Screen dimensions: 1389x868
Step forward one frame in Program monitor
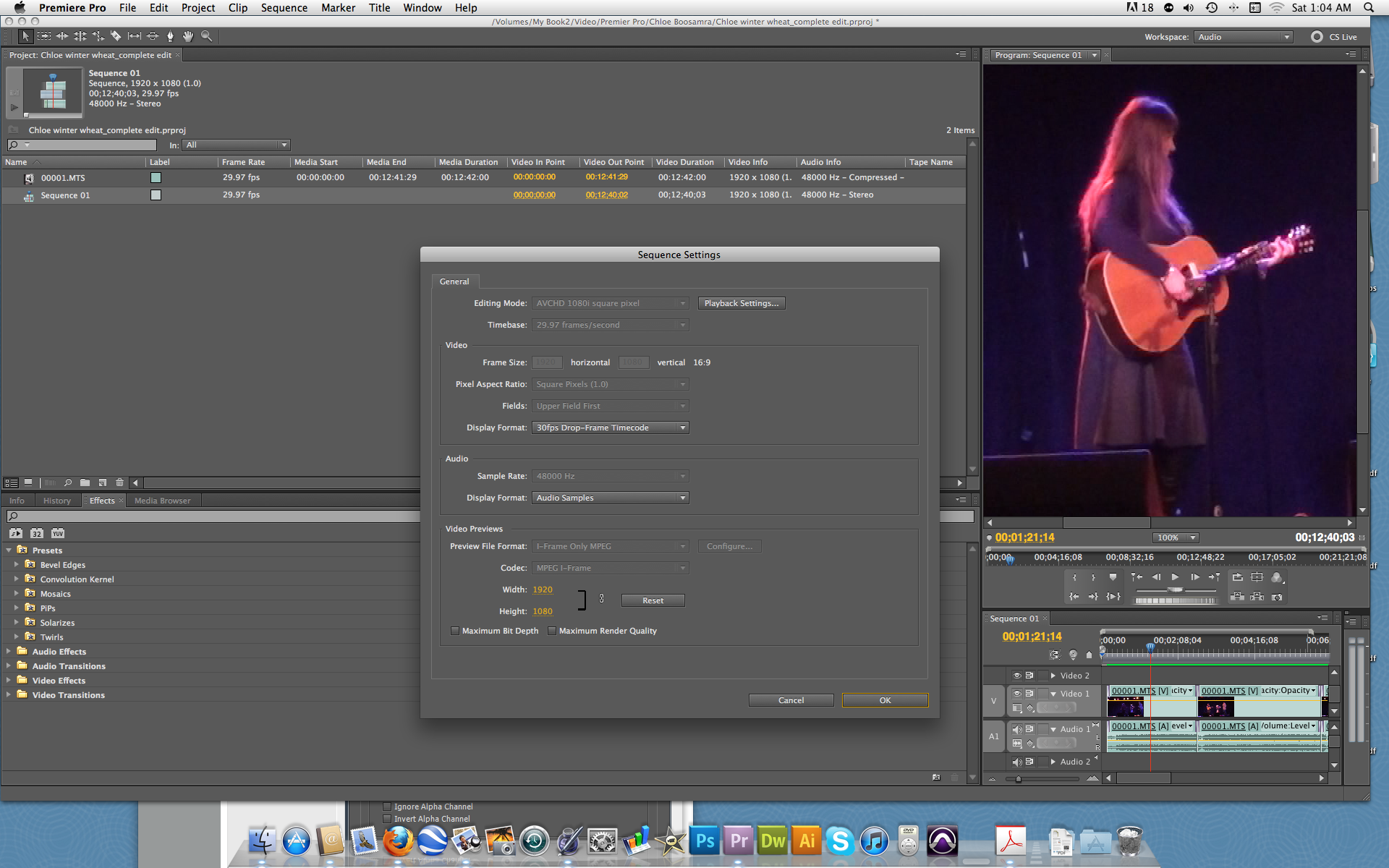pyautogui.click(x=1195, y=577)
